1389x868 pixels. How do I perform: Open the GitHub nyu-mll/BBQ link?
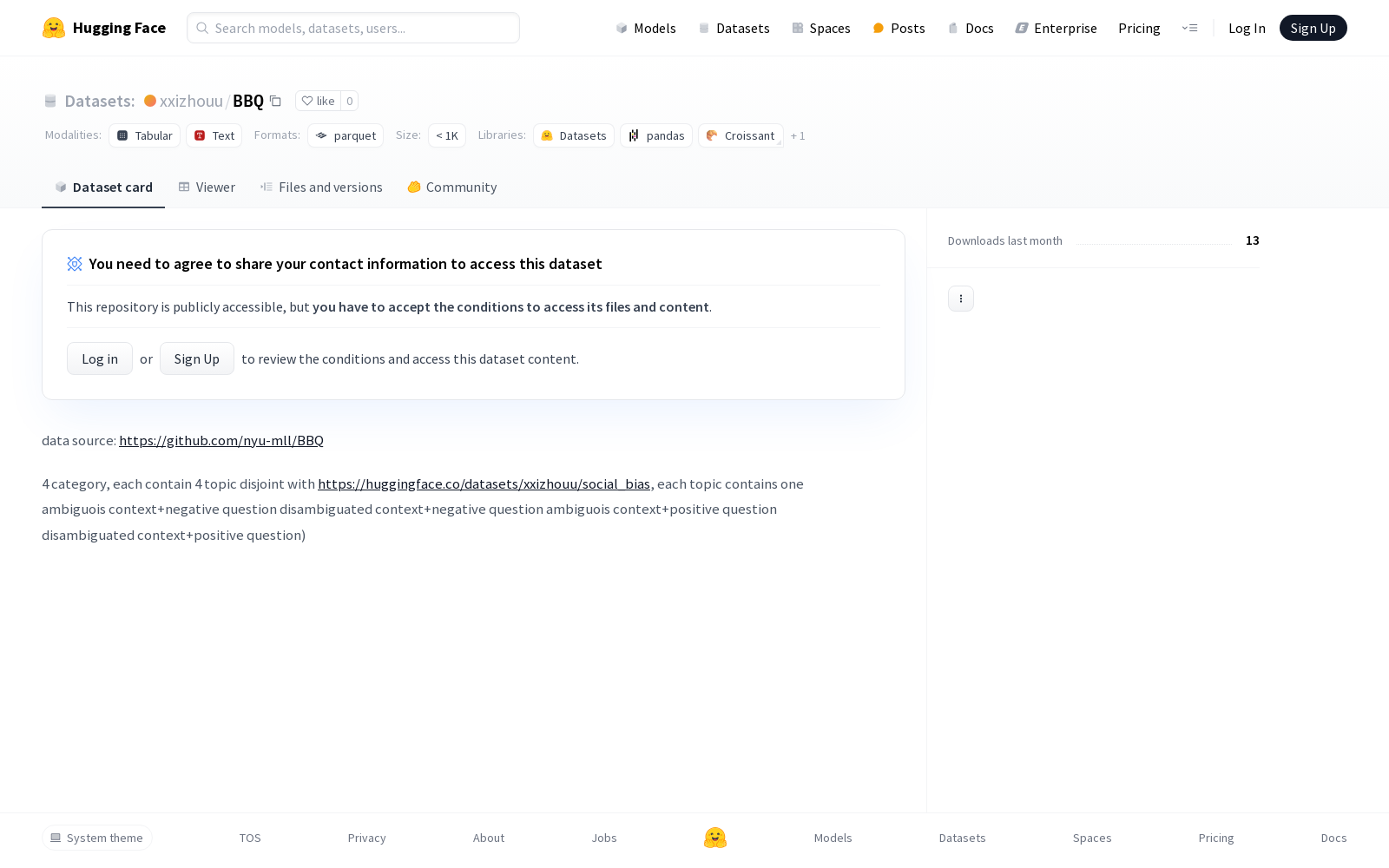221,440
